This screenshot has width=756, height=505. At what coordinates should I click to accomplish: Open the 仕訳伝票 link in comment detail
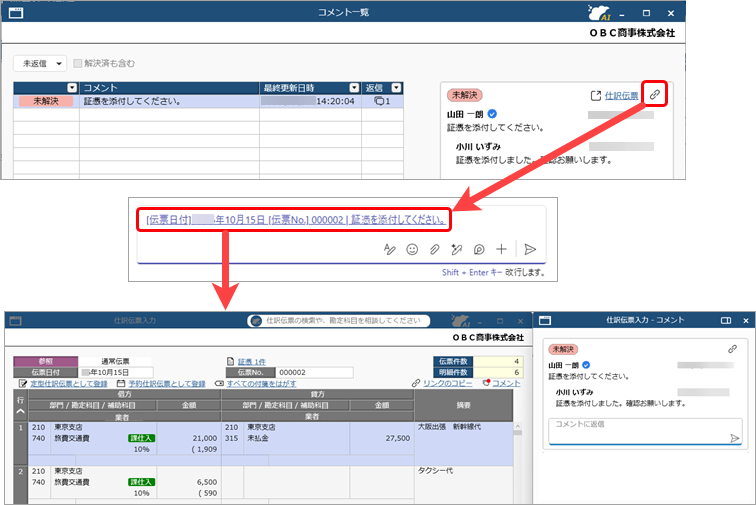[x=621, y=96]
